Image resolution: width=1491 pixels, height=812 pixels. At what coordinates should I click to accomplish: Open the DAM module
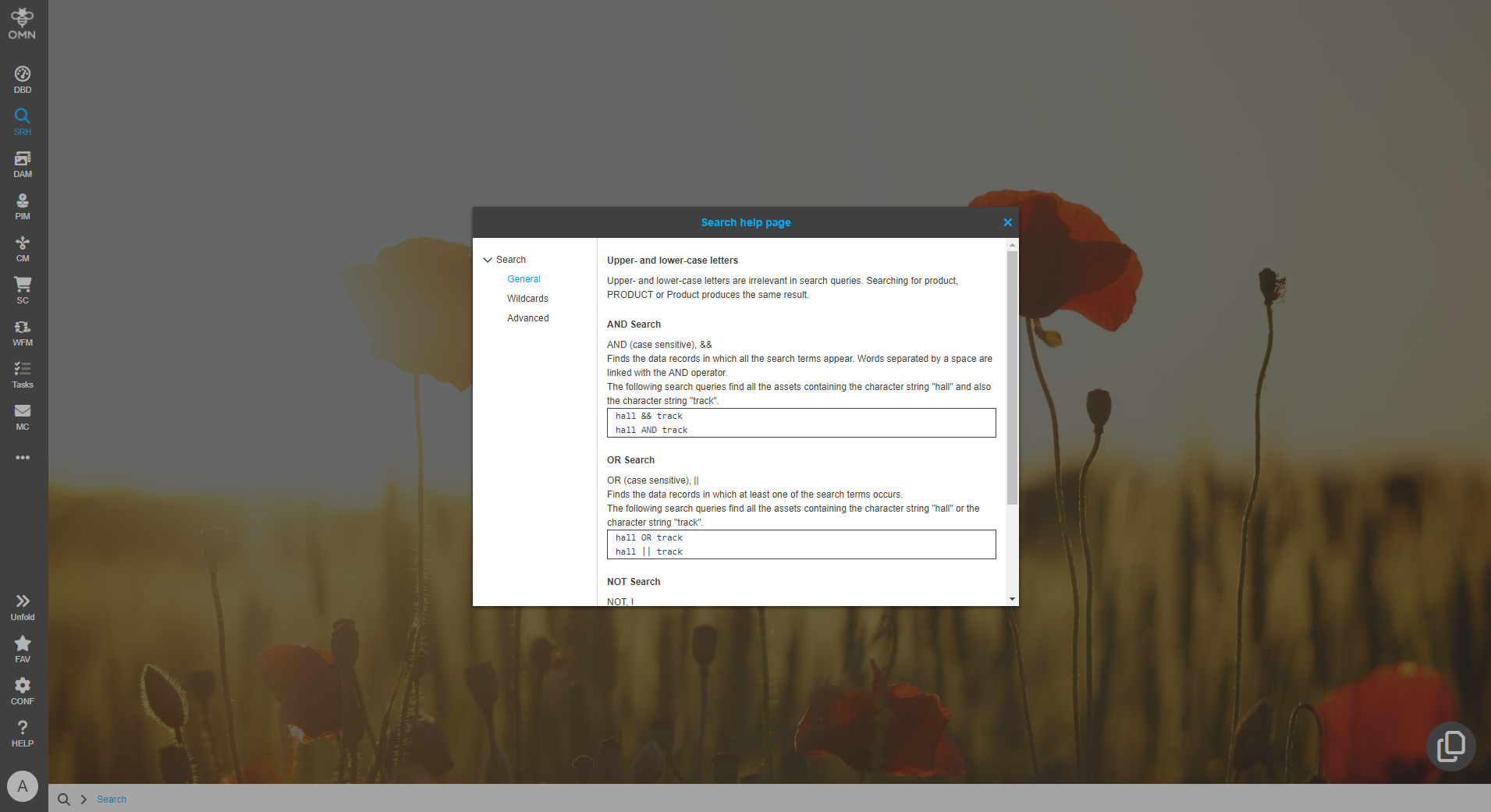[22, 162]
